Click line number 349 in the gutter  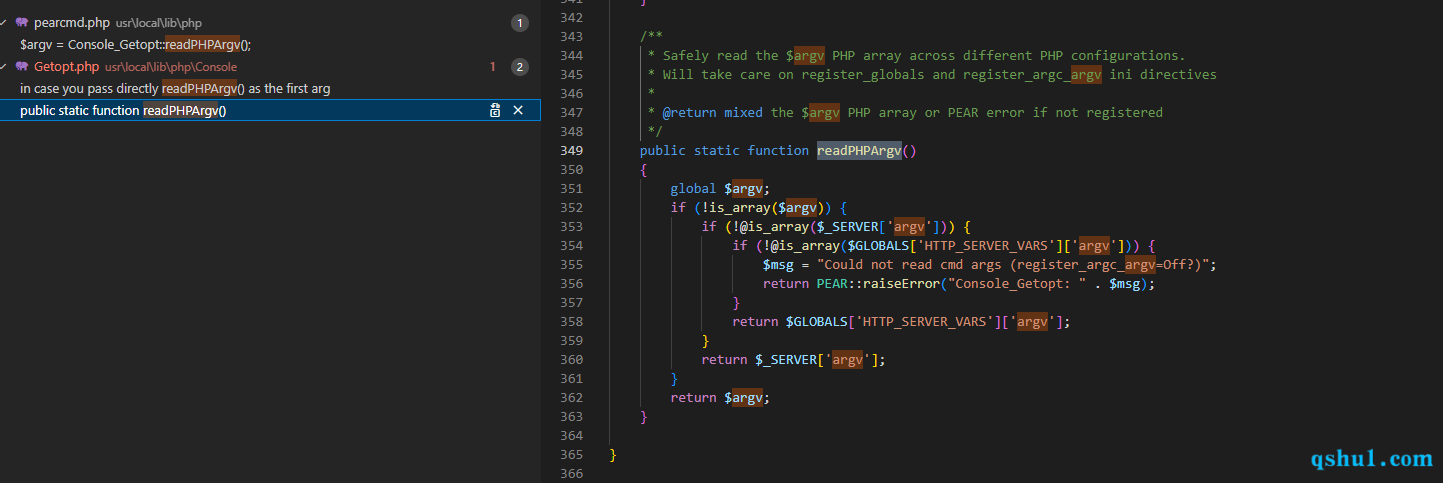point(571,150)
